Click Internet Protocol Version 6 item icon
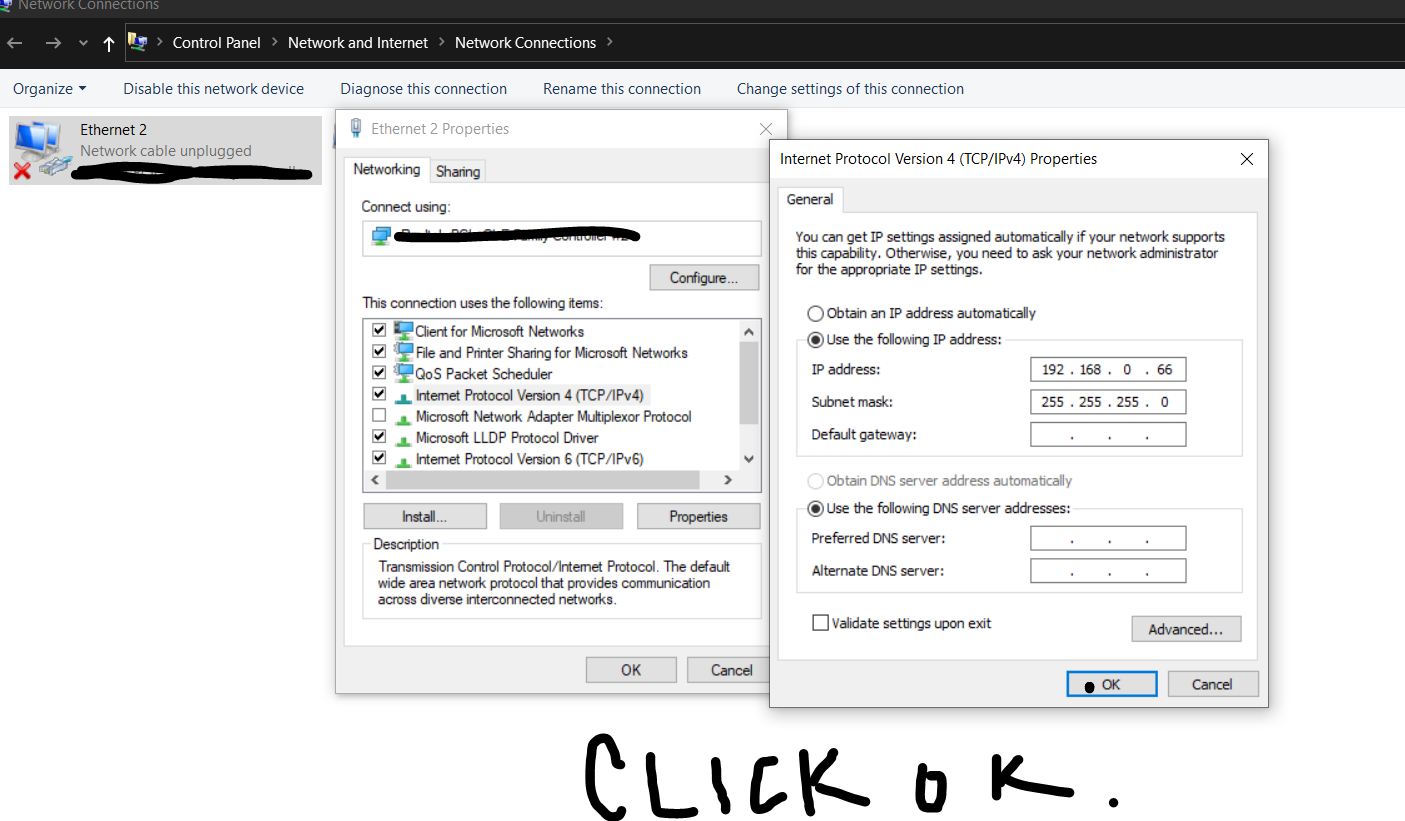The image size is (1405, 821). 403,460
